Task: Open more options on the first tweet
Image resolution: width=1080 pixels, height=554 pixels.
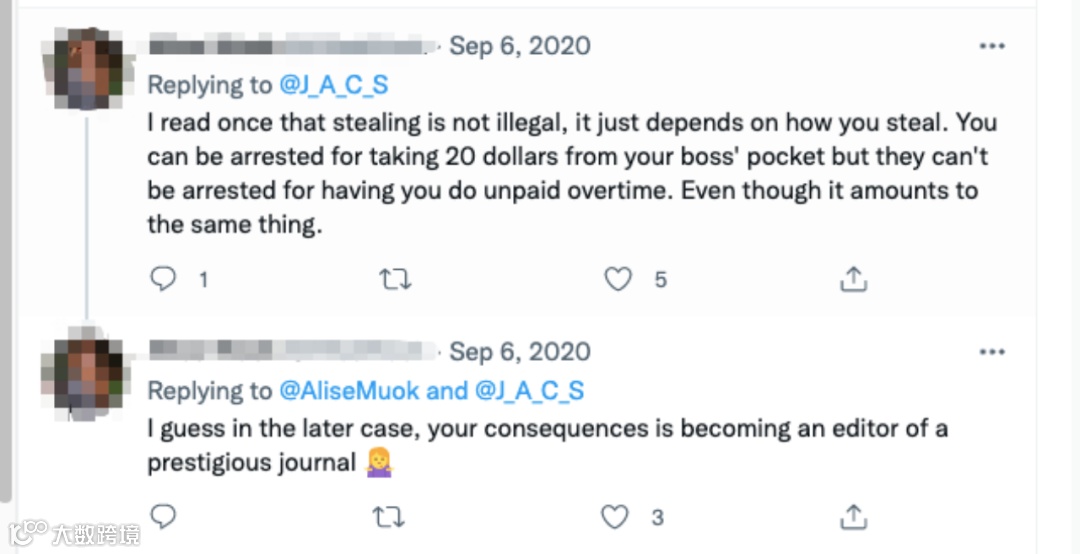Action: [991, 46]
